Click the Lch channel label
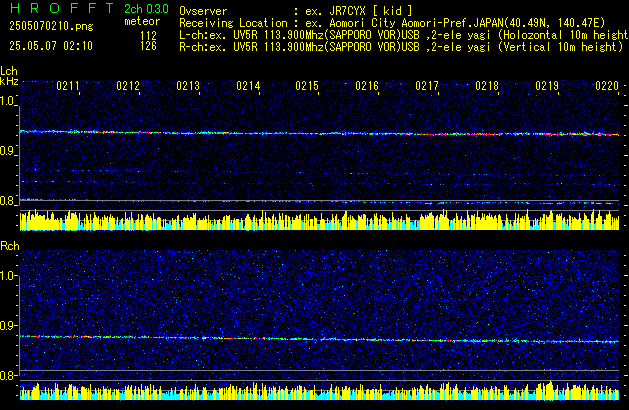The height and width of the screenshot is (410, 629). (x=9, y=71)
